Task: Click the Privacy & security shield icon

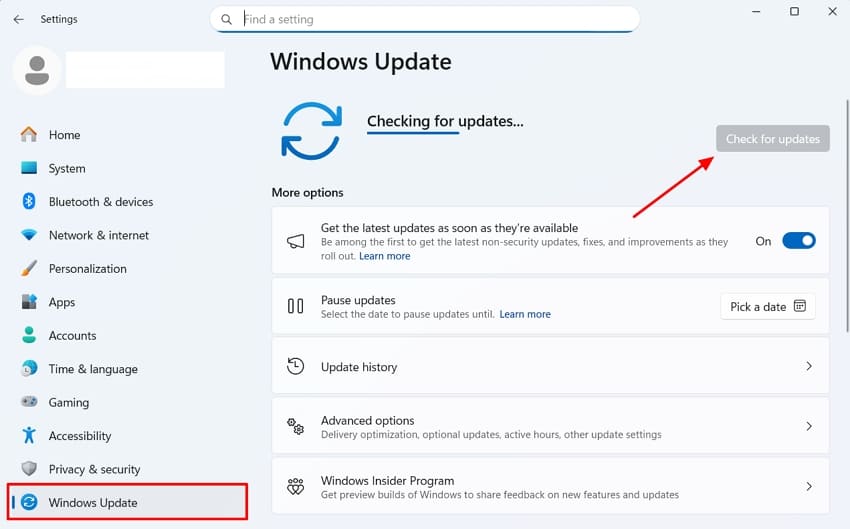Action: pos(29,469)
